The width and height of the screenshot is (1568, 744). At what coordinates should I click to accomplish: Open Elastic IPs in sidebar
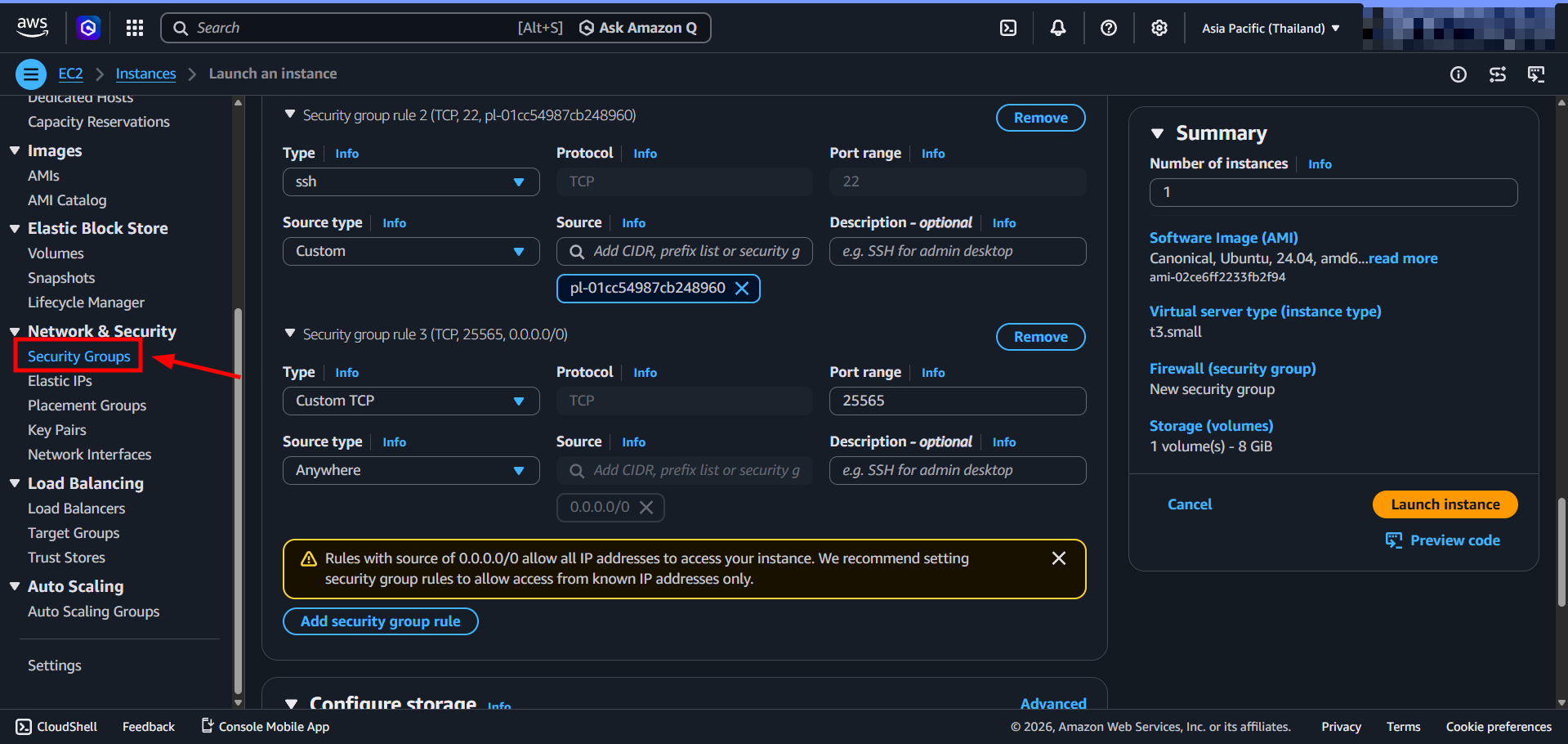click(x=60, y=381)
